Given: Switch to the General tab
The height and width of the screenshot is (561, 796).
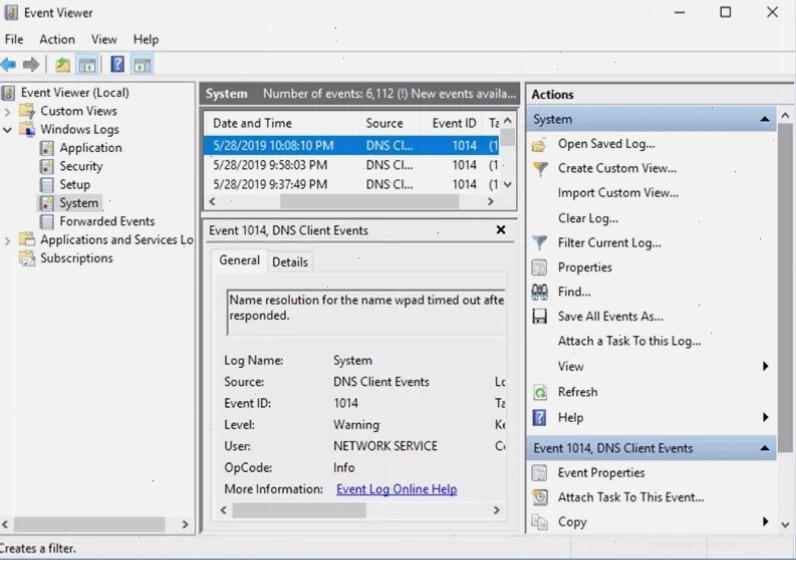Looking at the screenshot, I should (x=239, y=260).
